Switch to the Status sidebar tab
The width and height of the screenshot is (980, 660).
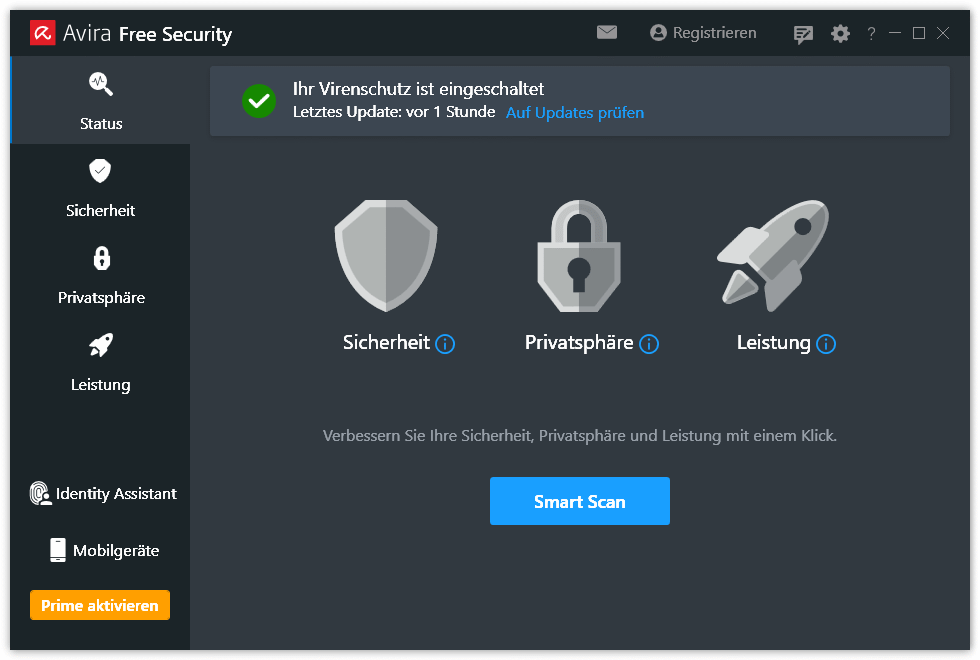[x=100, y=100]
